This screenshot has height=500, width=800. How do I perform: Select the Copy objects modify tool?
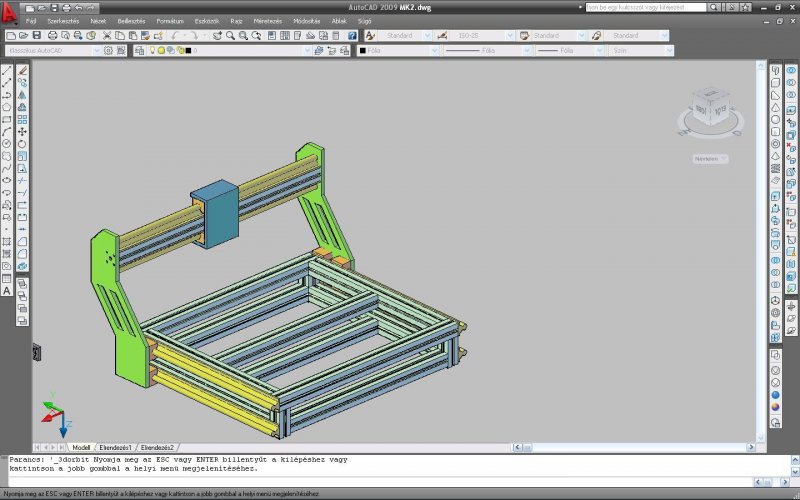coord(22,83)
